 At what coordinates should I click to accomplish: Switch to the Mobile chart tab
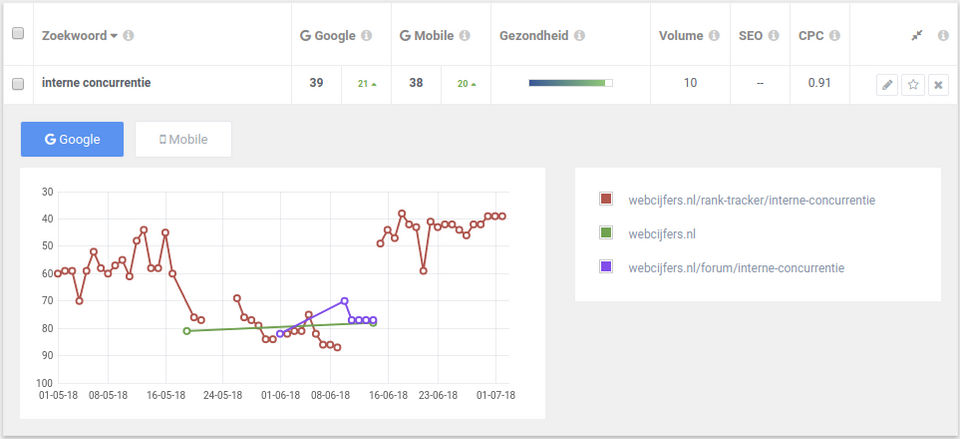pyautogui.click(x=183, y=140)
